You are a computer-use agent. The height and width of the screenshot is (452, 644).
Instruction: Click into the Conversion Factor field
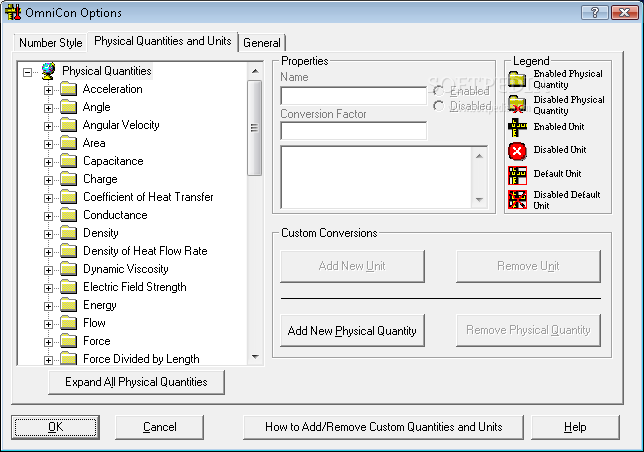coord(354,131)
